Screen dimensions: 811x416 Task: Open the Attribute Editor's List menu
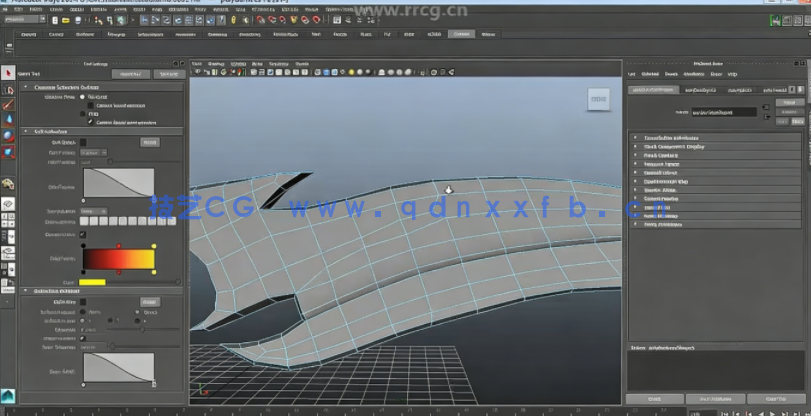pyautogui.click(x=631, y=74)
